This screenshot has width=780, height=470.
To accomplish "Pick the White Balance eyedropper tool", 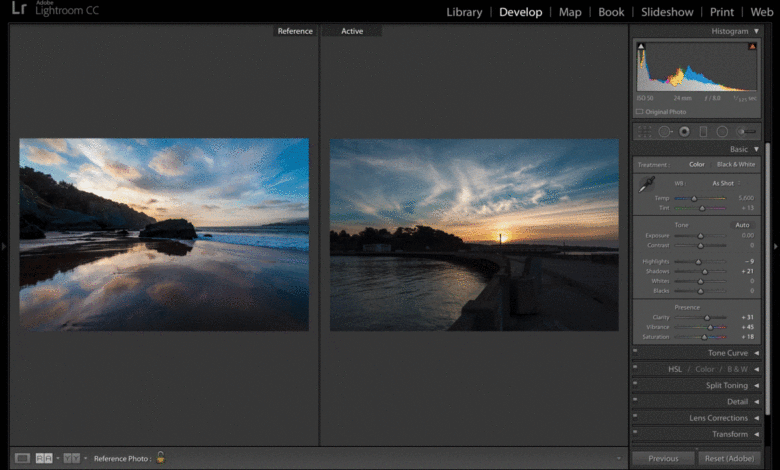I will point(647,184).
